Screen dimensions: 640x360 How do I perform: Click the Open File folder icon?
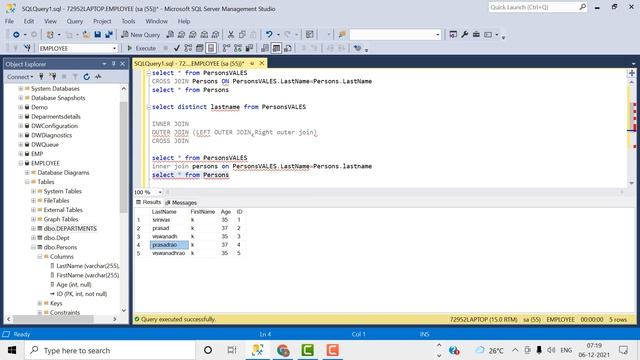(x=86, y=35)
